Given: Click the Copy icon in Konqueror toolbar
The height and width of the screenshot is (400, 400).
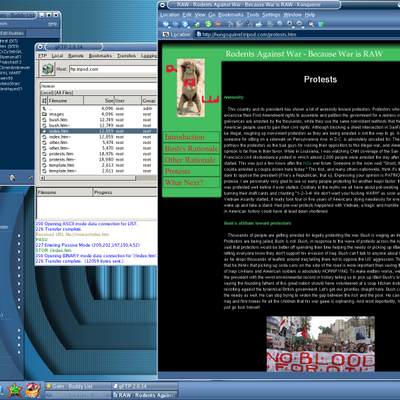Looking at the screenshot, I should [239, 24].
